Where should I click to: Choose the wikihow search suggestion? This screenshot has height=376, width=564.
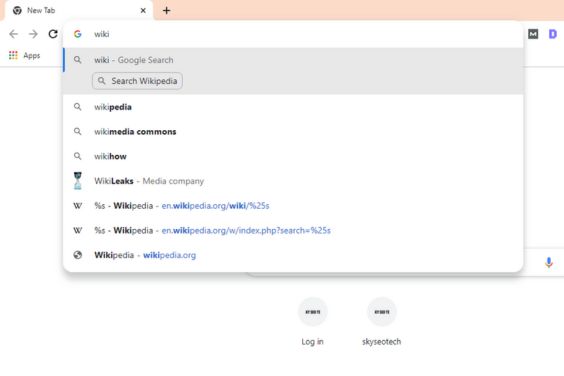click(x=293, y=156)
